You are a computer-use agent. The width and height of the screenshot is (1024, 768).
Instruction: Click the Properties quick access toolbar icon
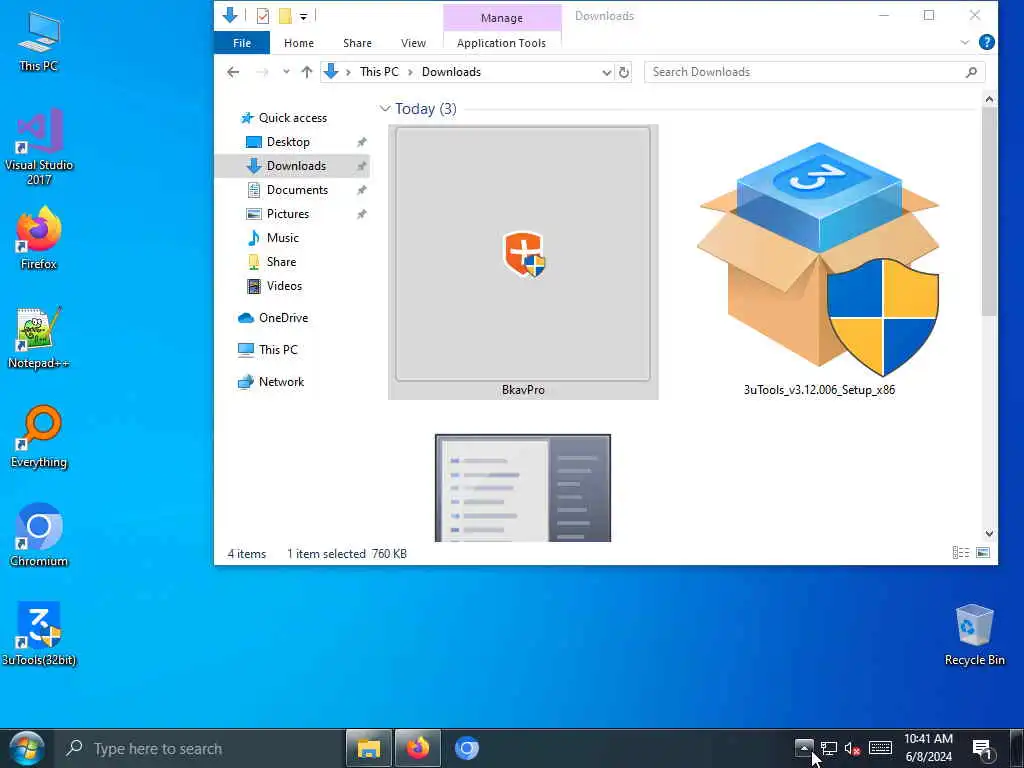coord(263,16)
